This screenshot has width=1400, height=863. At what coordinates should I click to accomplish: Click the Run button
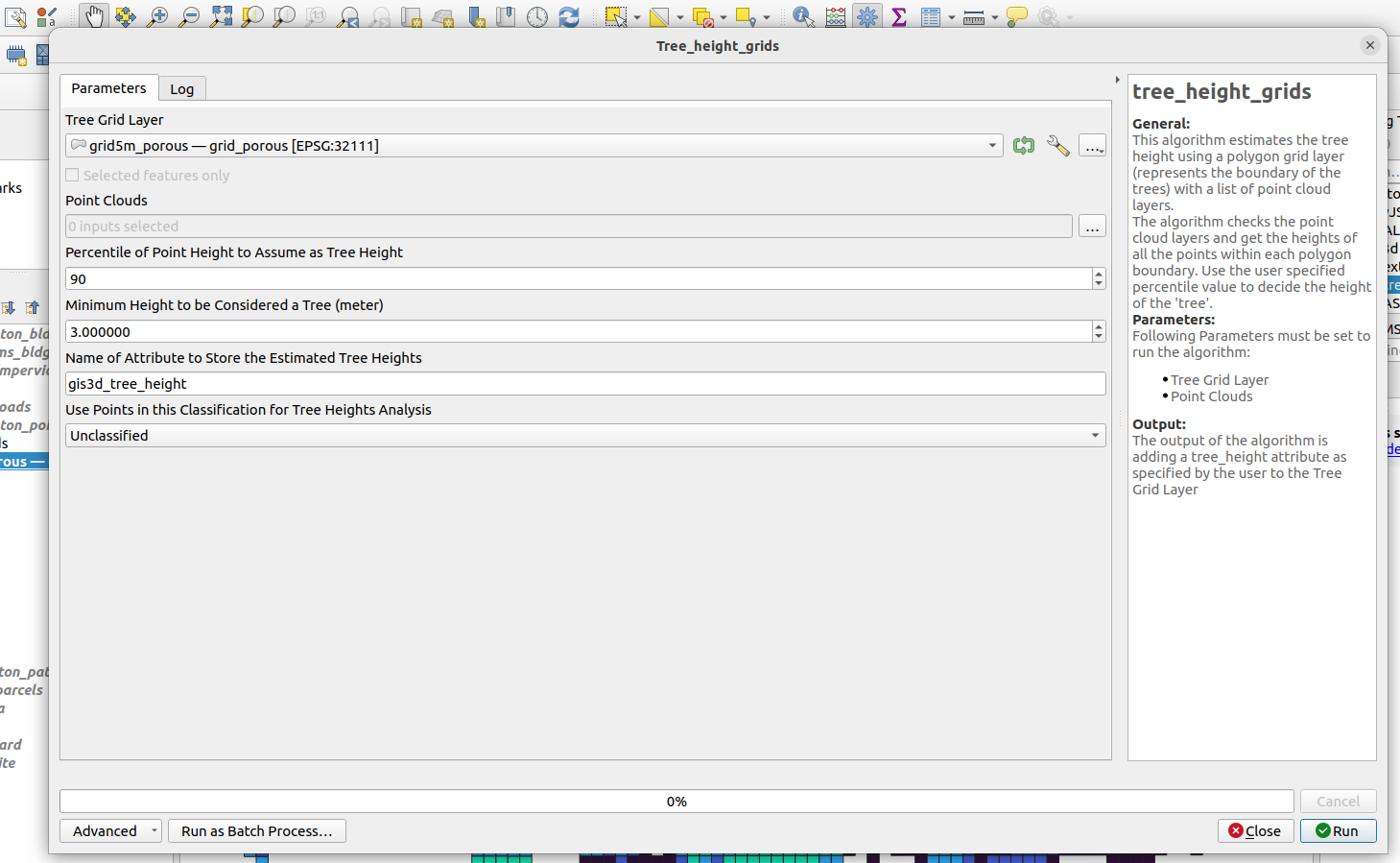coord(1338,831)
